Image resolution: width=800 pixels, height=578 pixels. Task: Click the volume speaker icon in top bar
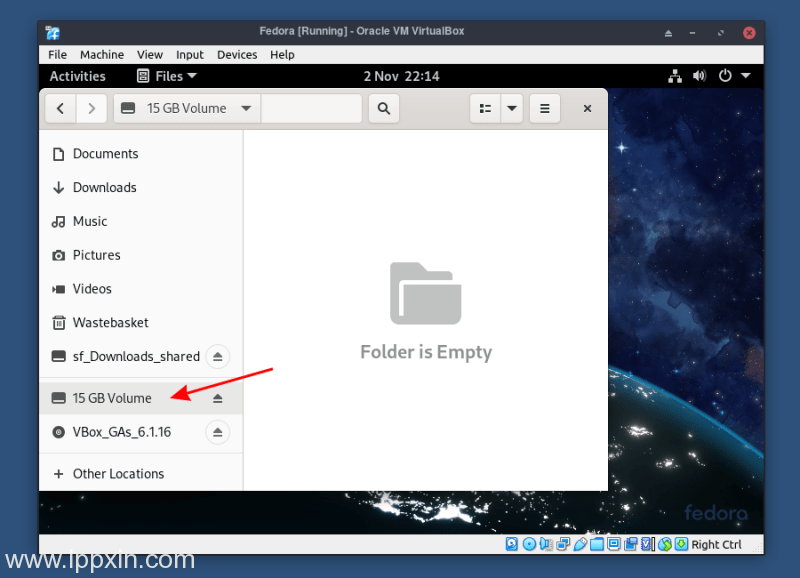[699, 76]
